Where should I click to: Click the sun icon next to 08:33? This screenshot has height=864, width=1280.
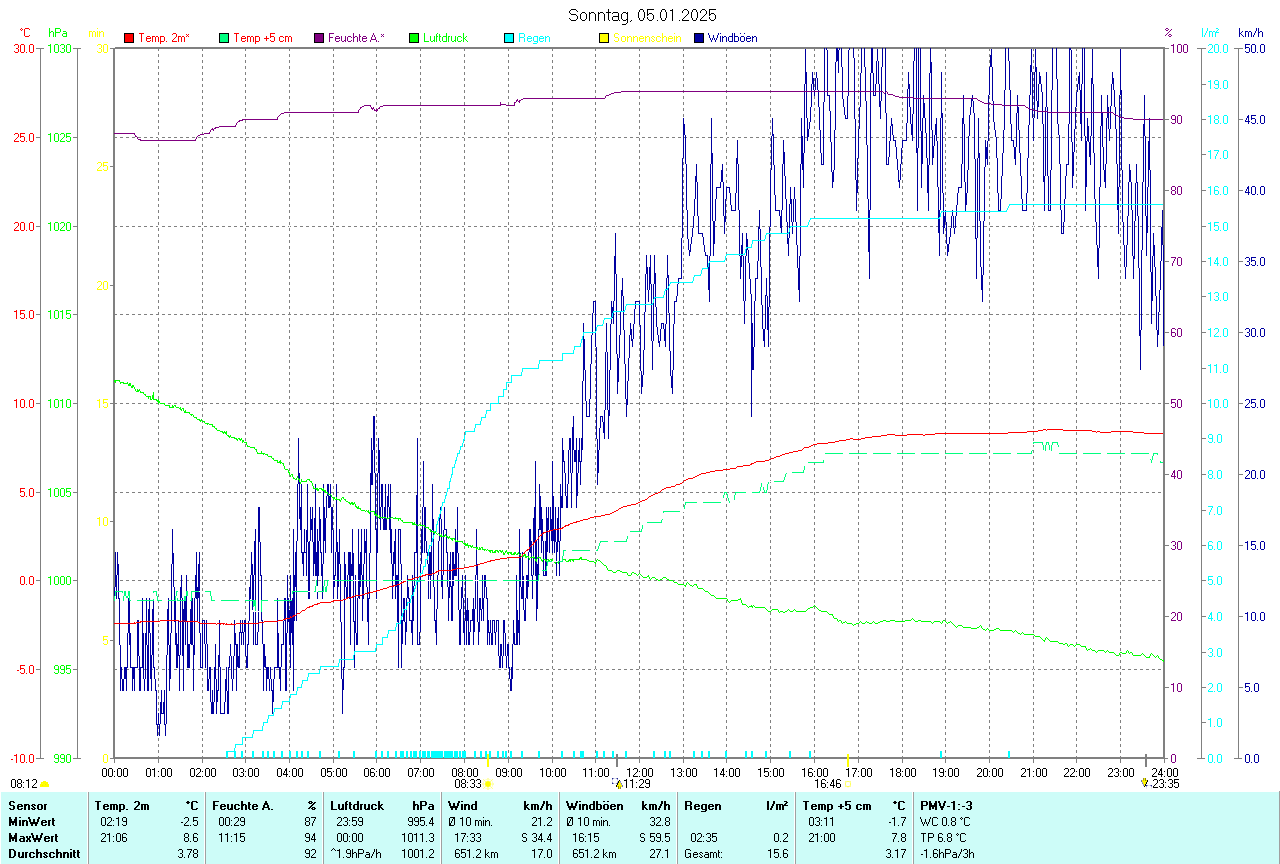489,785
